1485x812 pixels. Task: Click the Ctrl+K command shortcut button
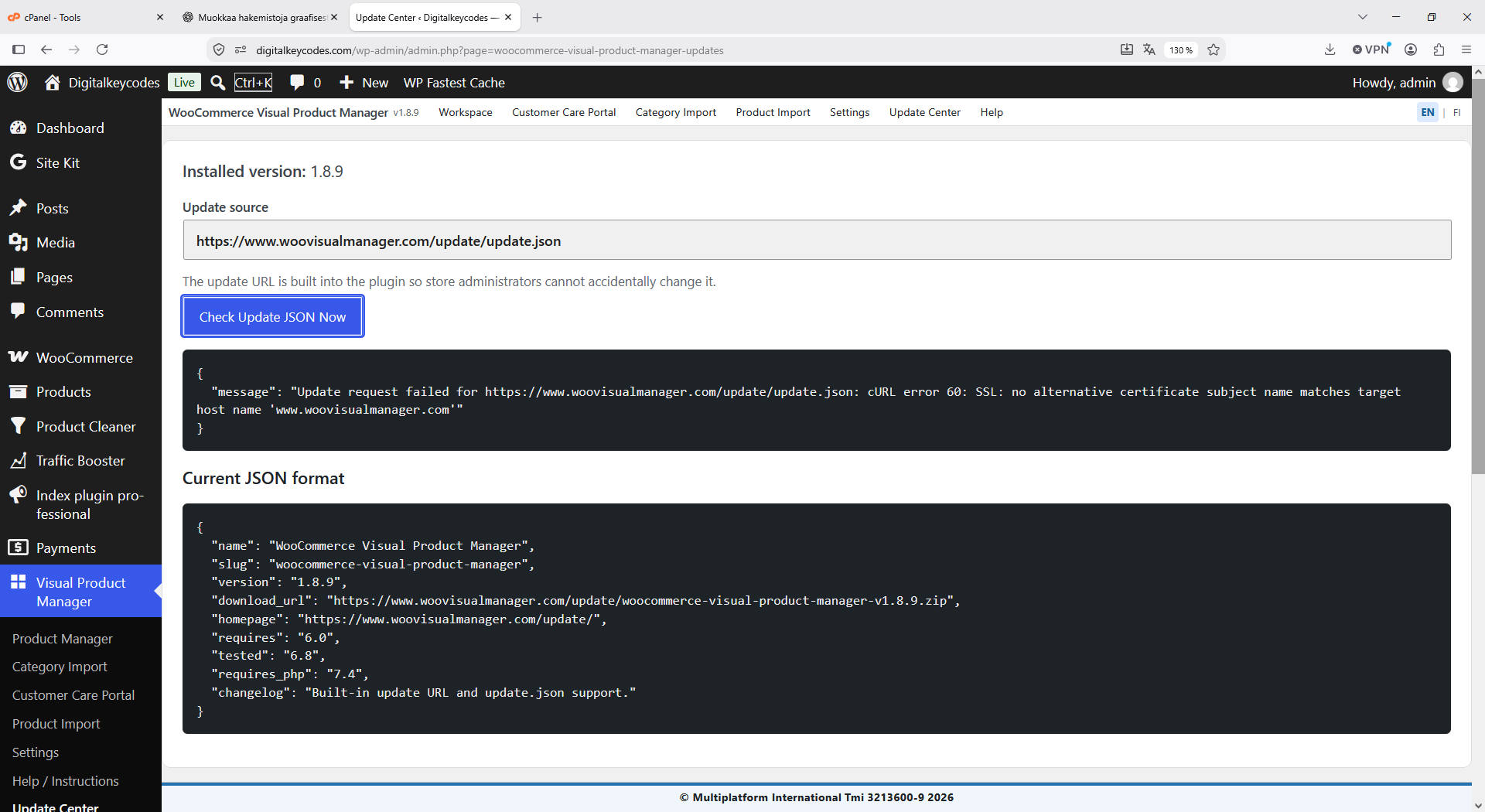click(253, 82)
